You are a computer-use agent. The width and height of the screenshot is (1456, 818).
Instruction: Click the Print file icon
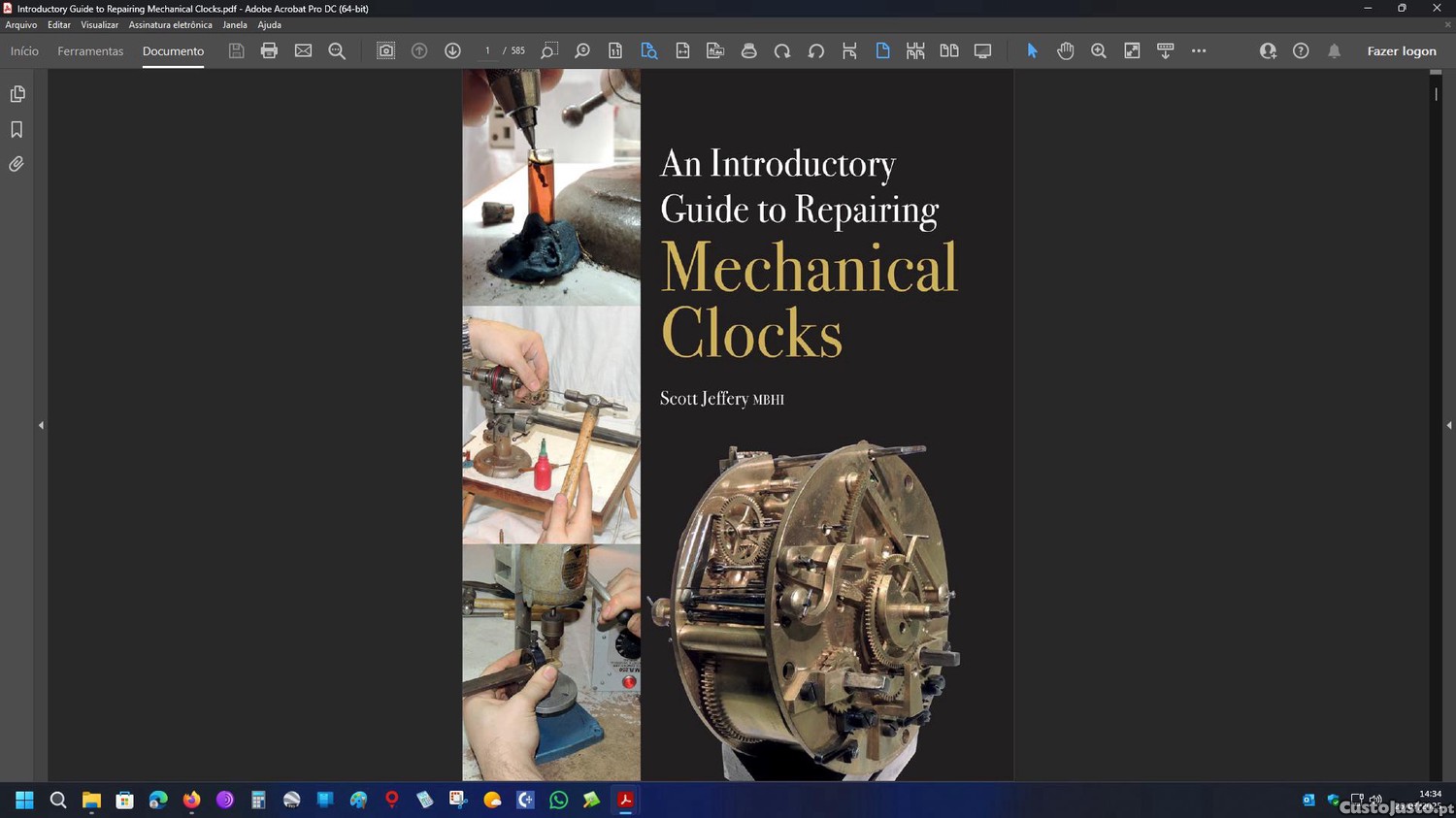pos(269,50)
